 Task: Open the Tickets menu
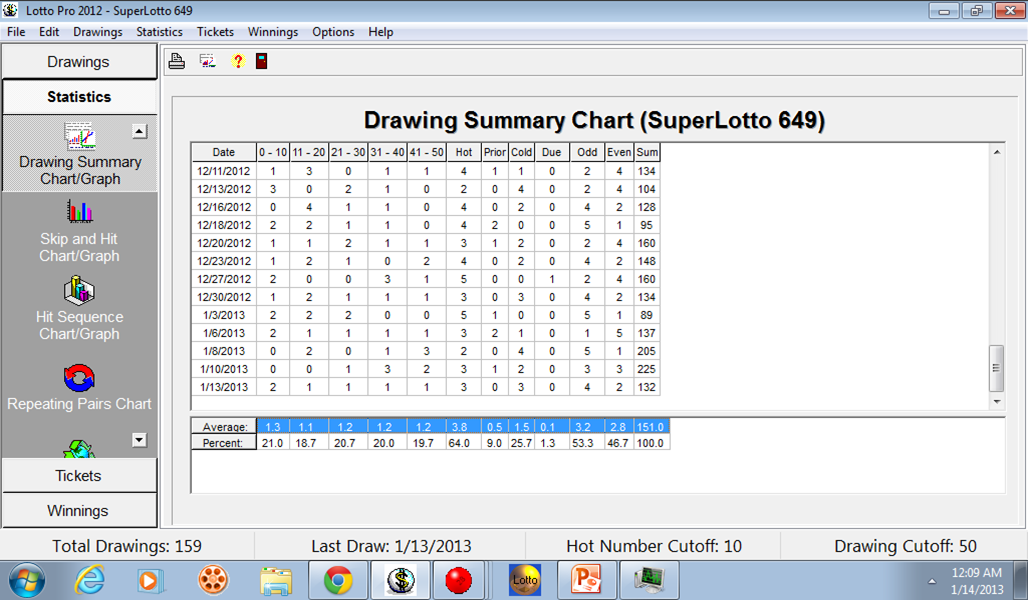pos(215,32)
